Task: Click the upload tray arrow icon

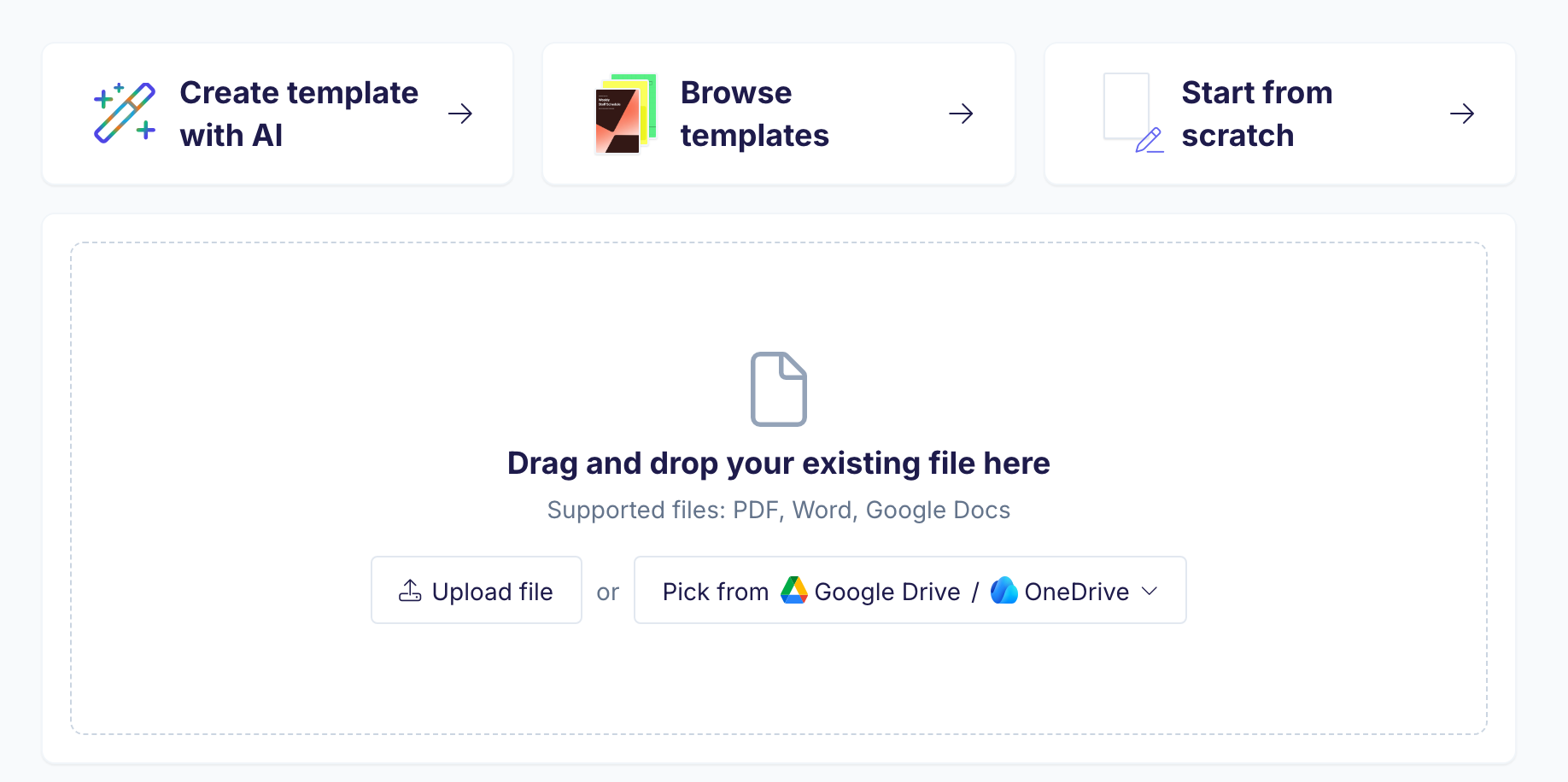Action: (410, 591)
